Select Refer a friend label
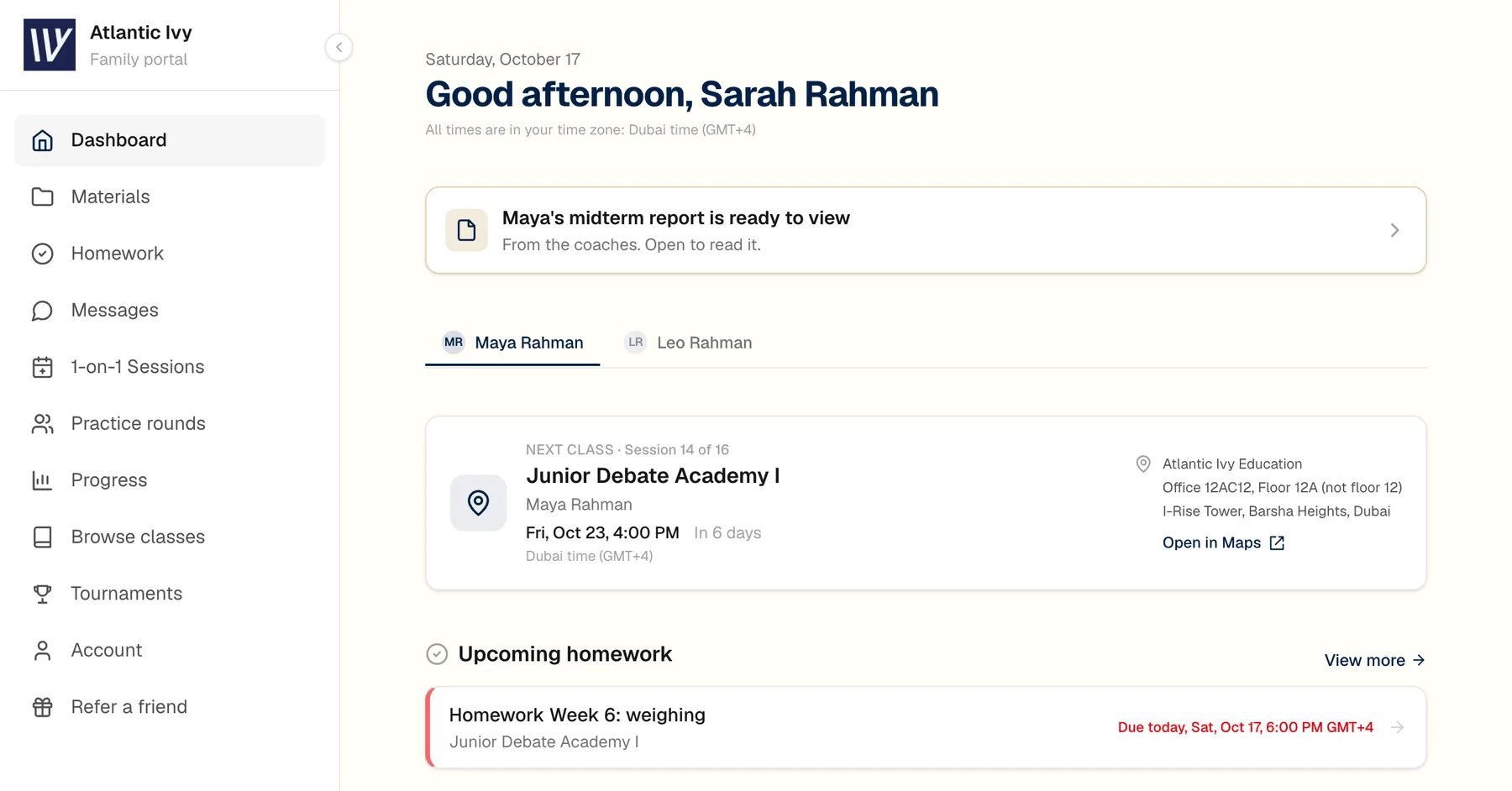1512x791 pixels. tap(129, 707)
